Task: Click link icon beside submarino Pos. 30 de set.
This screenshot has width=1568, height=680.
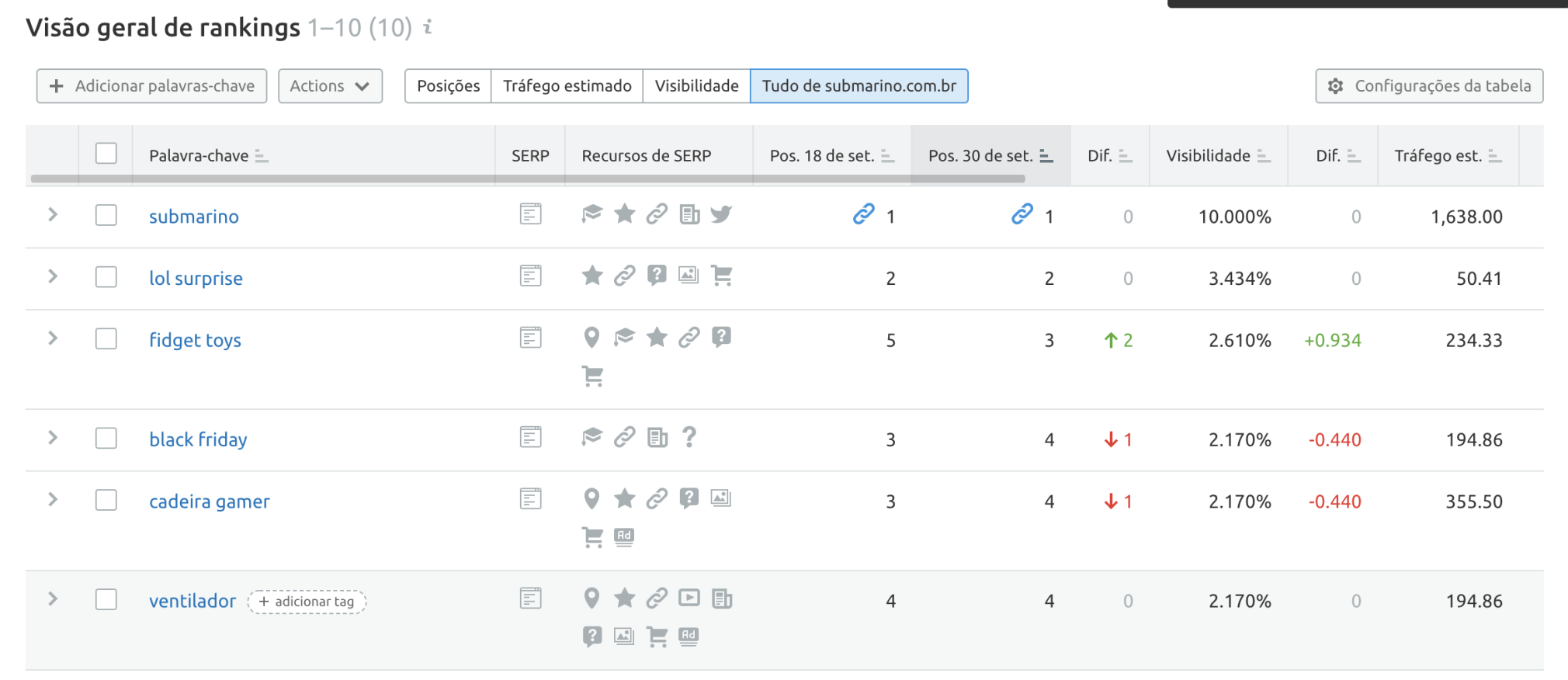Action: tap(1022, 214)
